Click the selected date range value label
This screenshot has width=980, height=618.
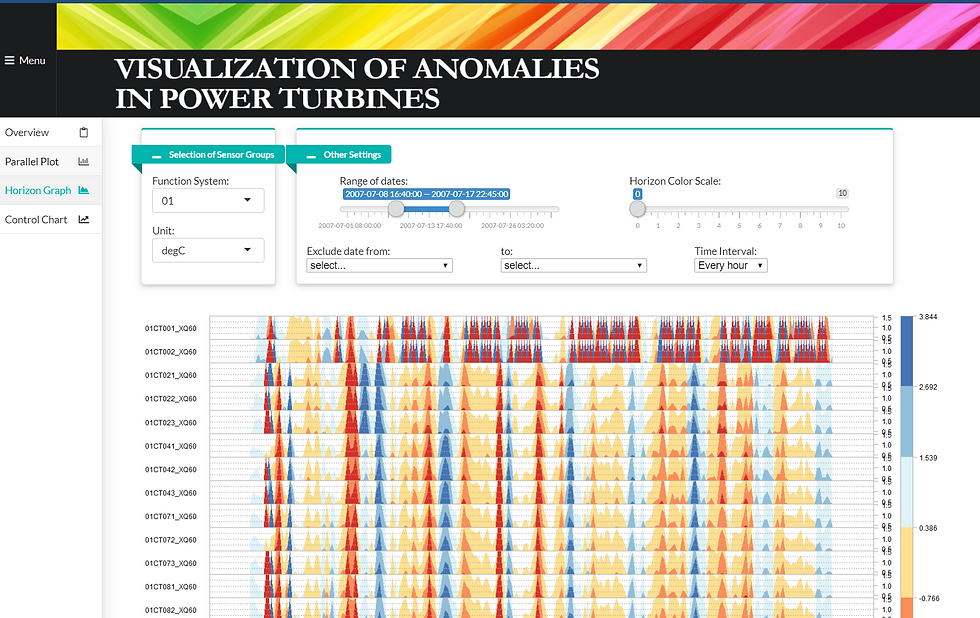point(426,194)
